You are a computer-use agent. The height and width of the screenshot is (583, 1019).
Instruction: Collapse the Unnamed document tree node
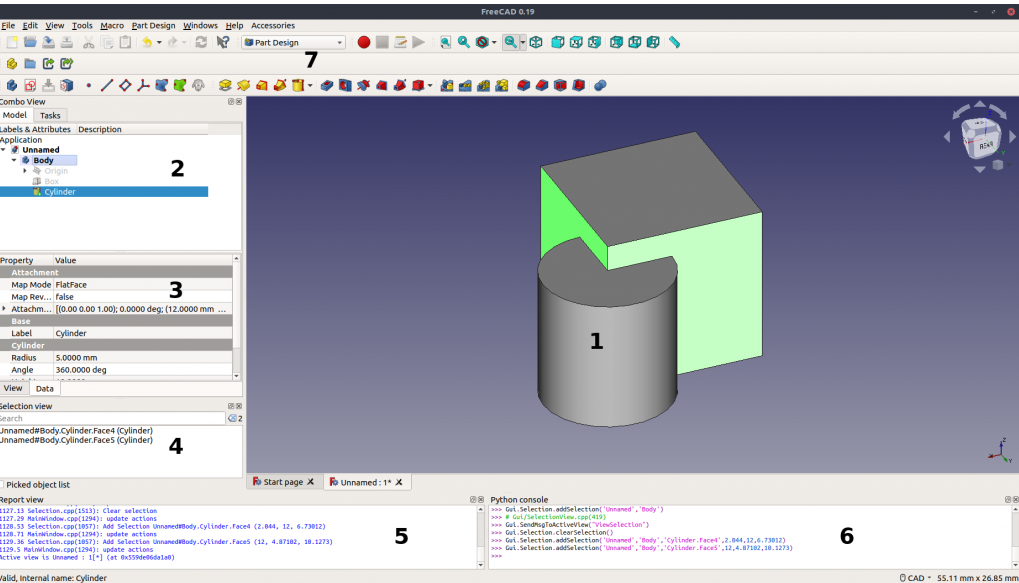pyautogui.click(x=3, y=149)
